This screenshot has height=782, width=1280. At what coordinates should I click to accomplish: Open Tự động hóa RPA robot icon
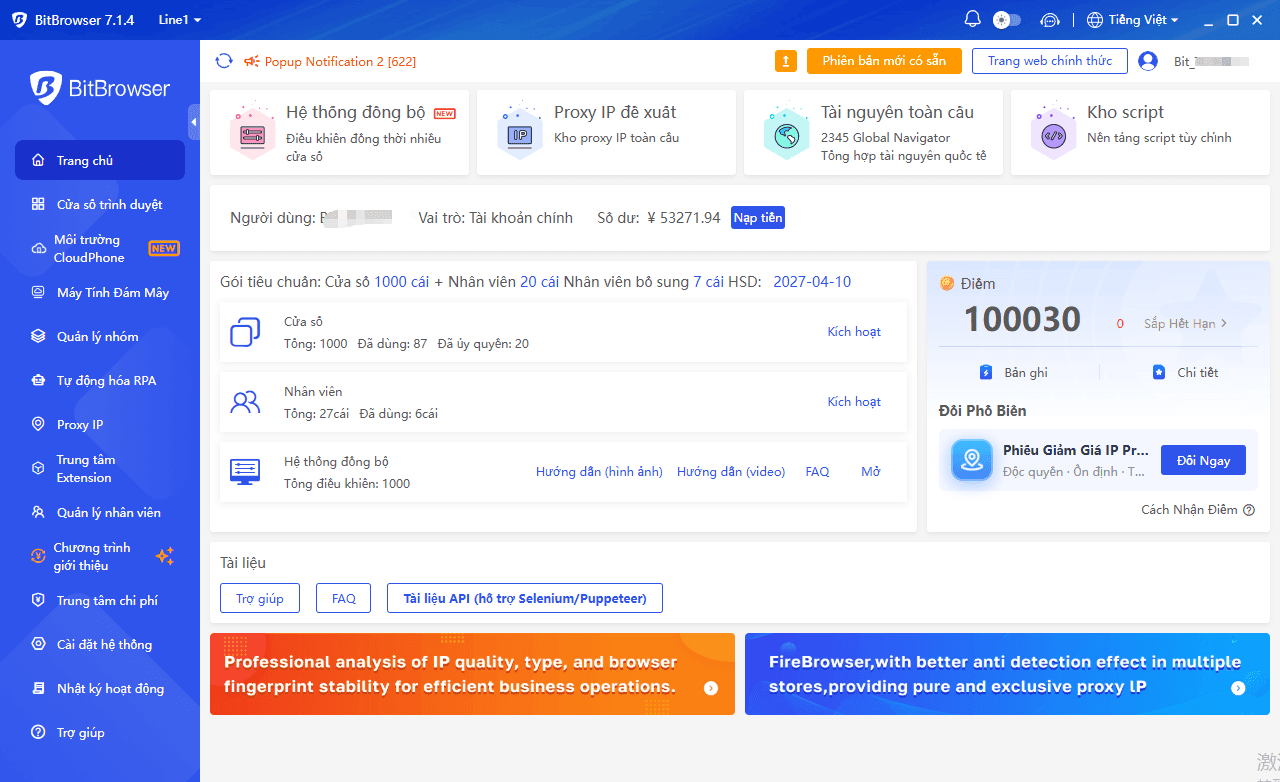click(38, 380)
